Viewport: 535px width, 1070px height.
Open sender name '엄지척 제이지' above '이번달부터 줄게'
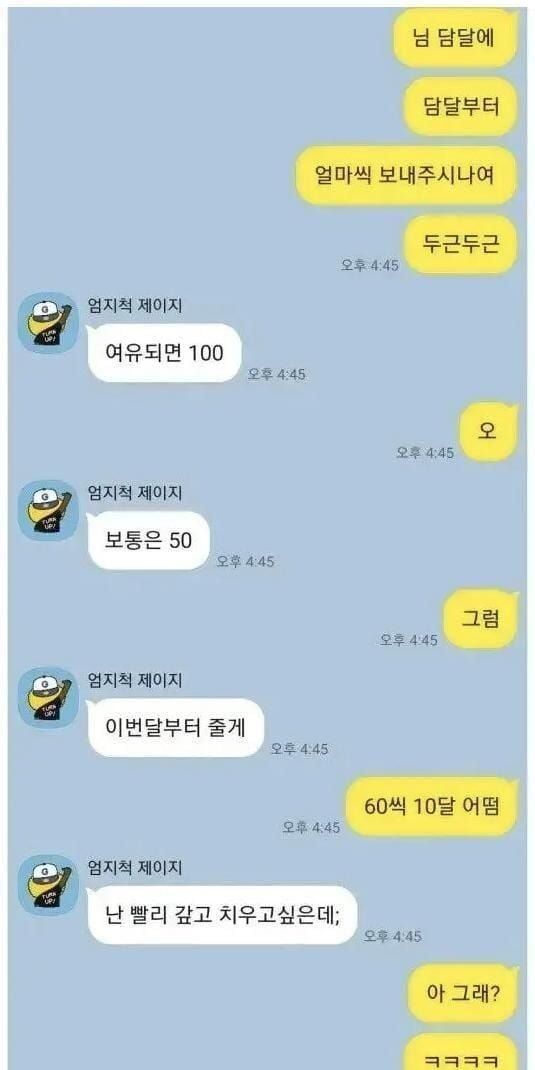(x=135, y=680)
